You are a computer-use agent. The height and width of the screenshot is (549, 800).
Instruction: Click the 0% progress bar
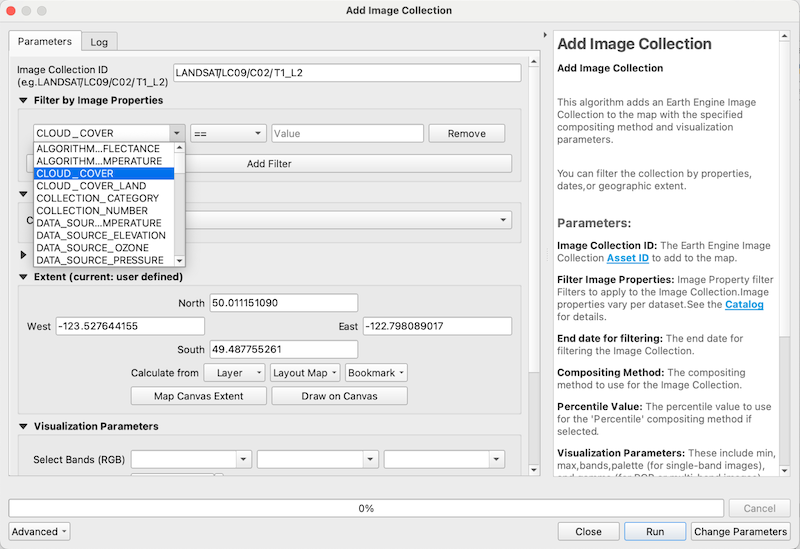366,508
